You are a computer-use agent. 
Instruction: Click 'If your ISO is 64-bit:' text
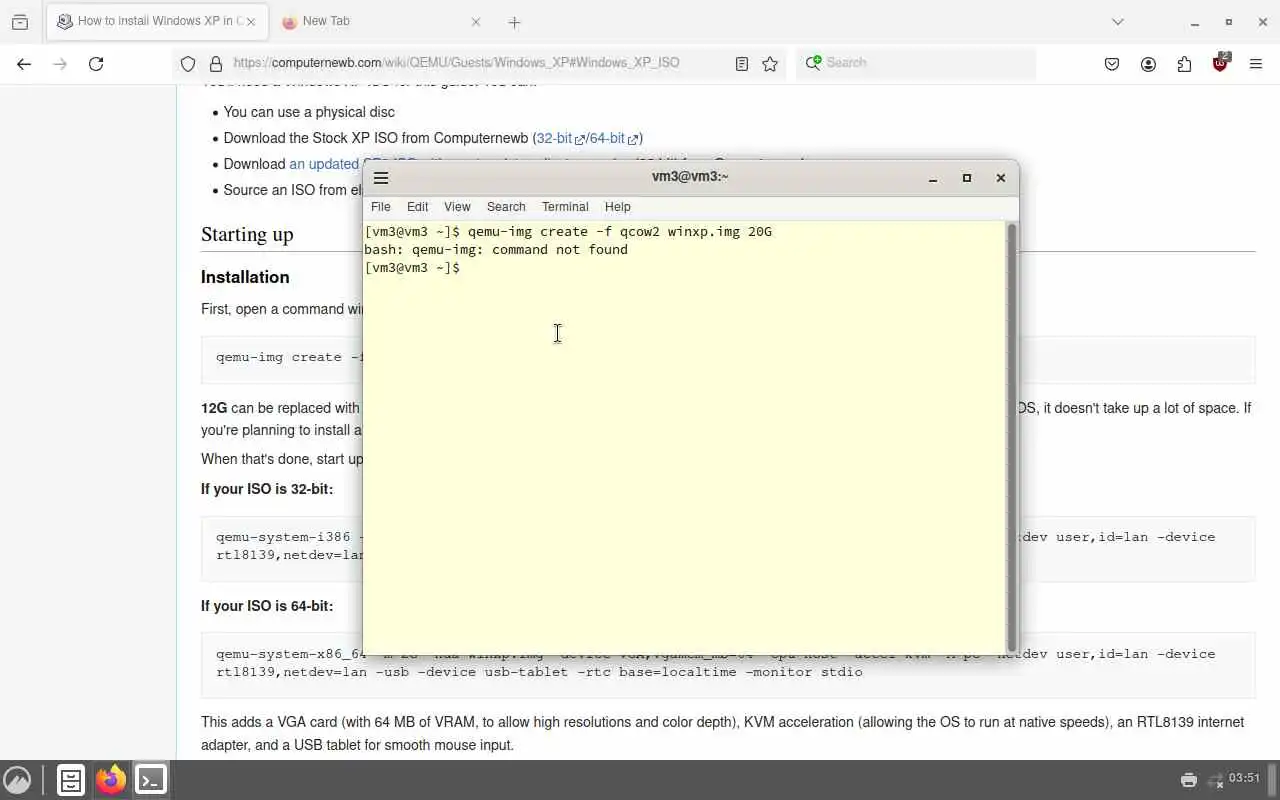[267, 606]
